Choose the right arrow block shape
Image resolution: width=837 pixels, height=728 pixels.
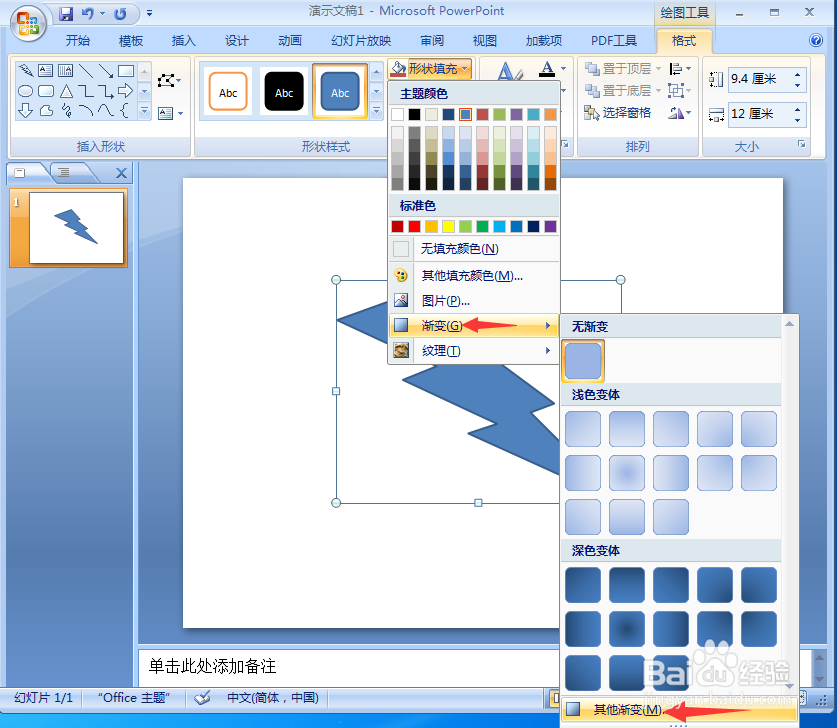[125, 91]
